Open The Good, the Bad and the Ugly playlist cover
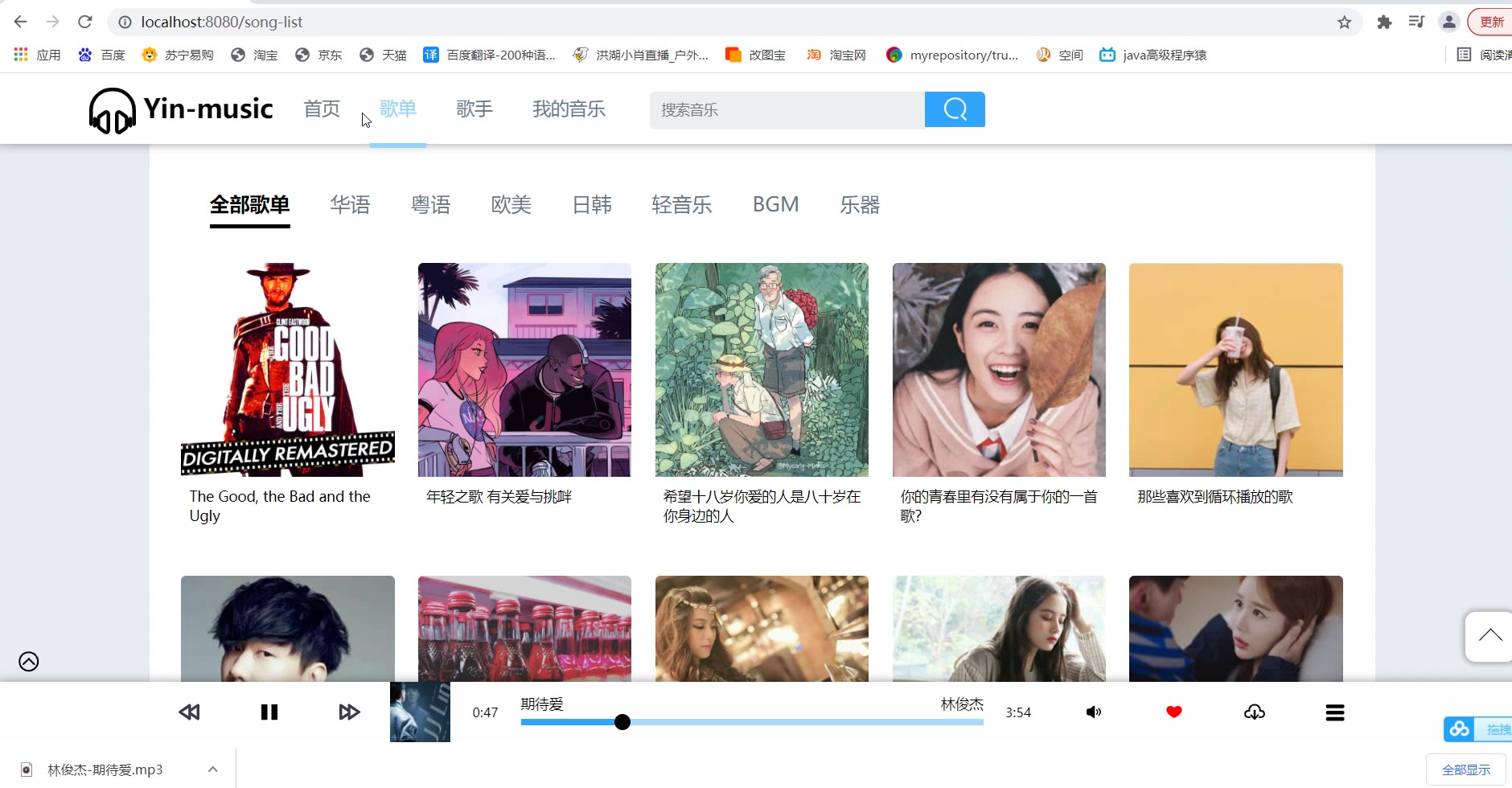Viewport: 1512px width, 788px height. (288, 370)
